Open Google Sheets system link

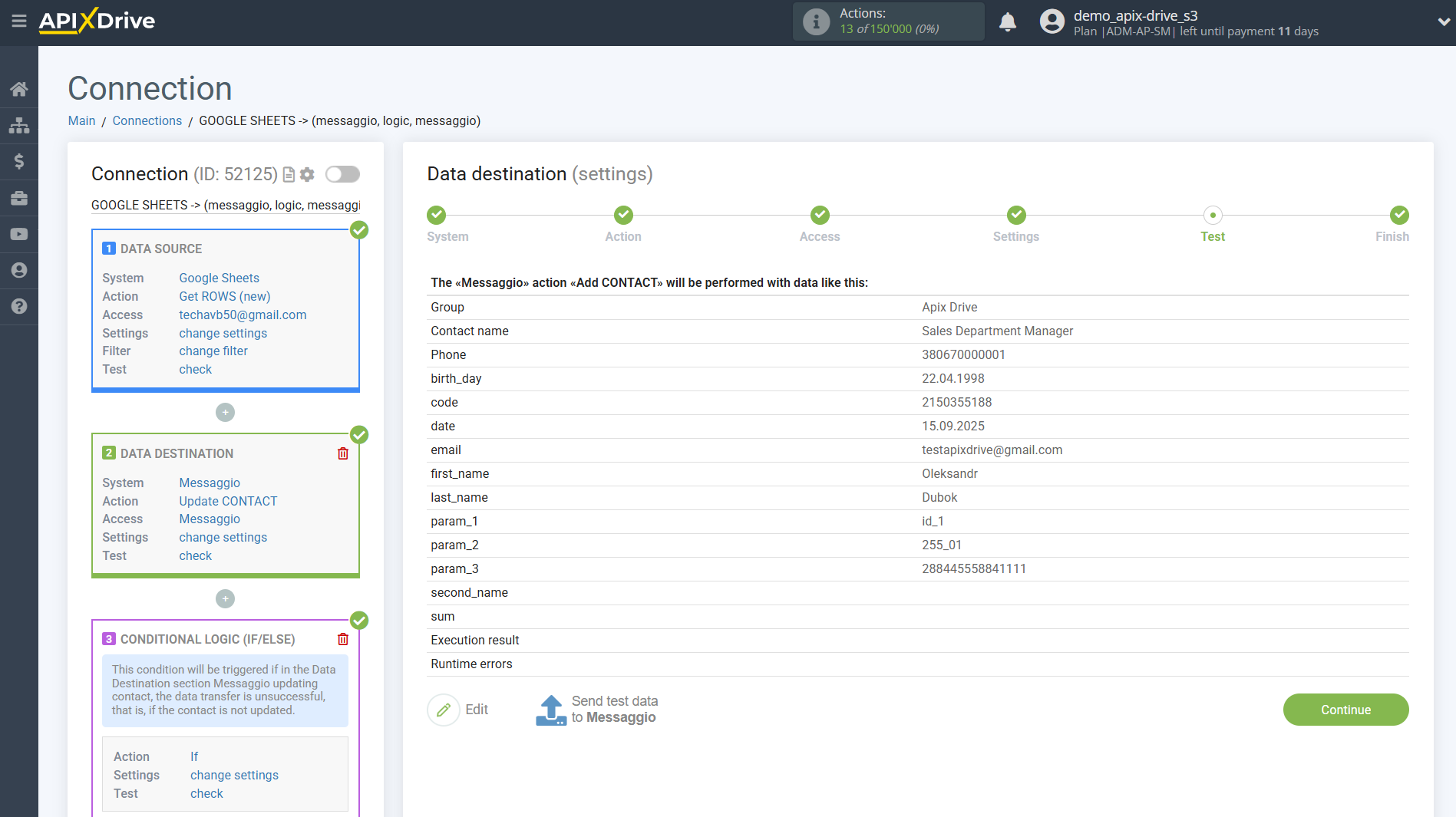pyautogui.click(x=219, y=278)
